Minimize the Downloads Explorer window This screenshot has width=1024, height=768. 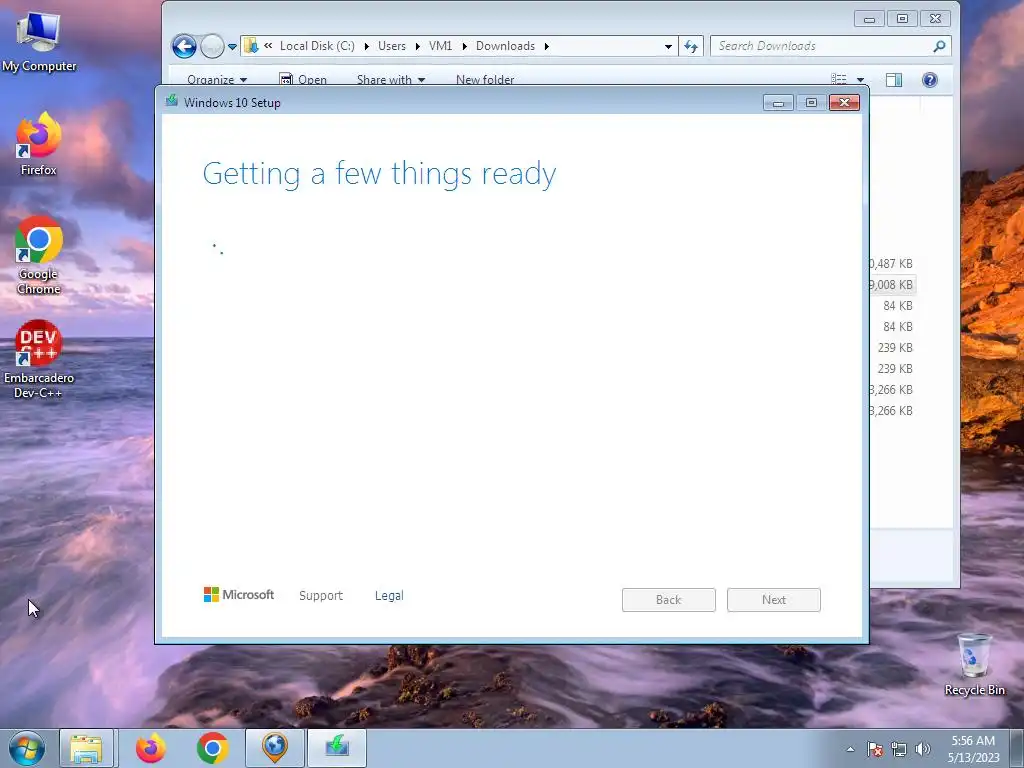click(869, 19)
